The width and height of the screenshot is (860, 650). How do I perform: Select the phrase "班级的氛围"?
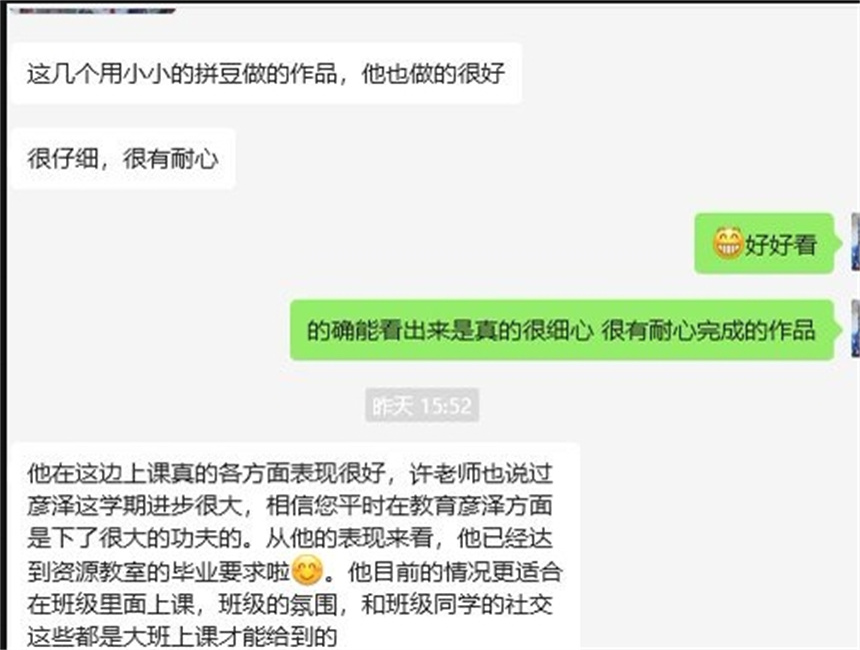278,604
